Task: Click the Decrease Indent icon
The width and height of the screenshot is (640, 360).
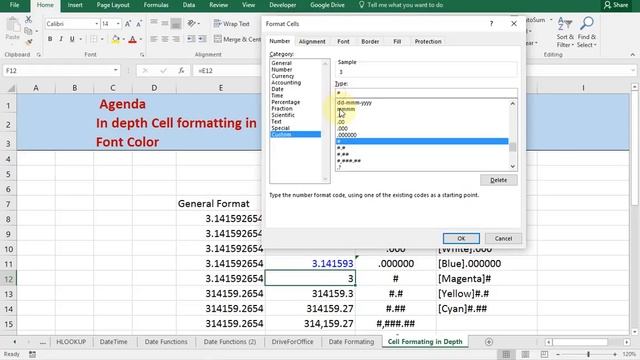Action: tap(191, 39)
